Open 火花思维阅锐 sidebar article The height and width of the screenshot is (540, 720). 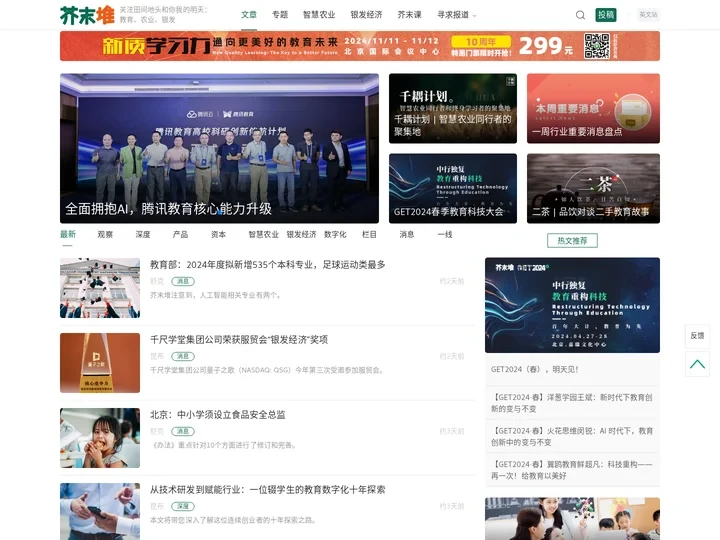pyautogui.click(x=572, y=436)
